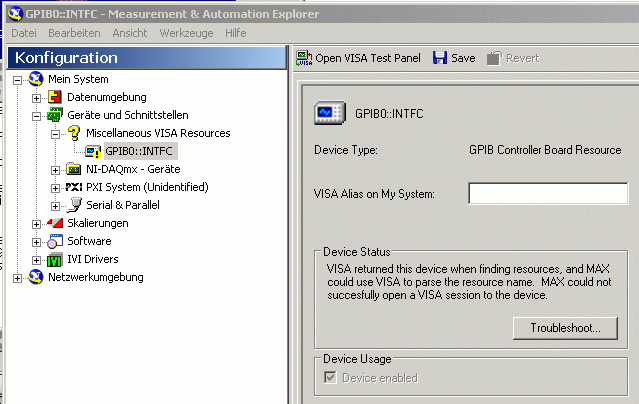Viewport: 639px width, 404px height.
Task: Expand the NI-DAQmx - Geräte node
Action: (55, 170)
